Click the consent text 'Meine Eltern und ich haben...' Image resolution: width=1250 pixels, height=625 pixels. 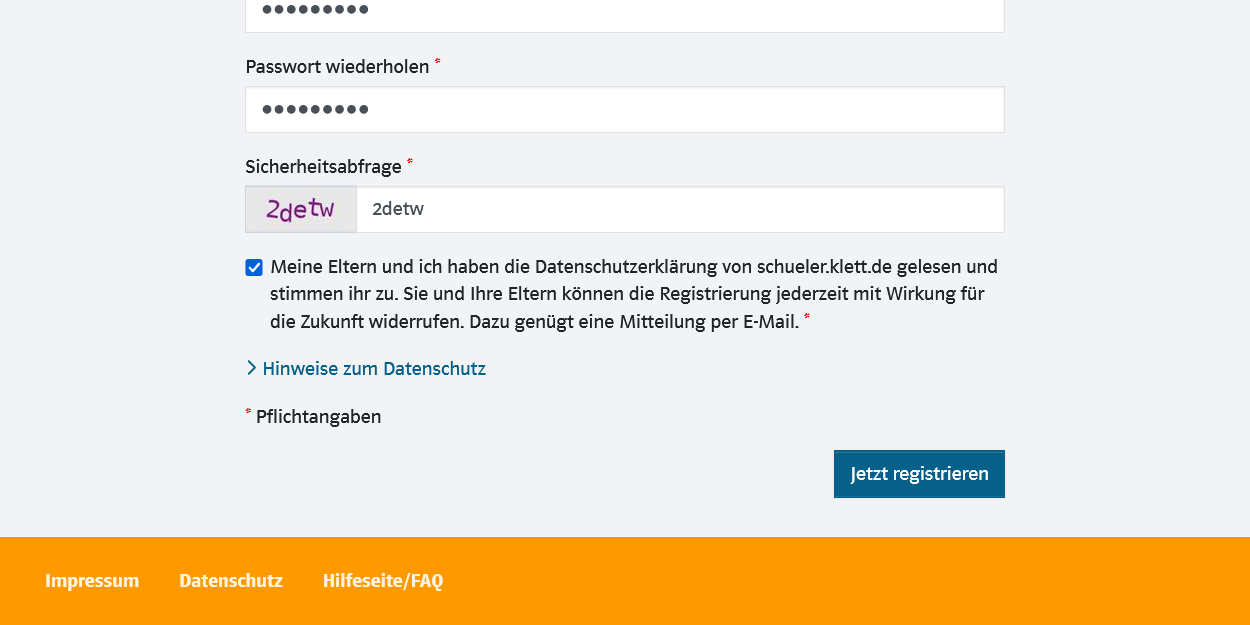pos(634,294)
